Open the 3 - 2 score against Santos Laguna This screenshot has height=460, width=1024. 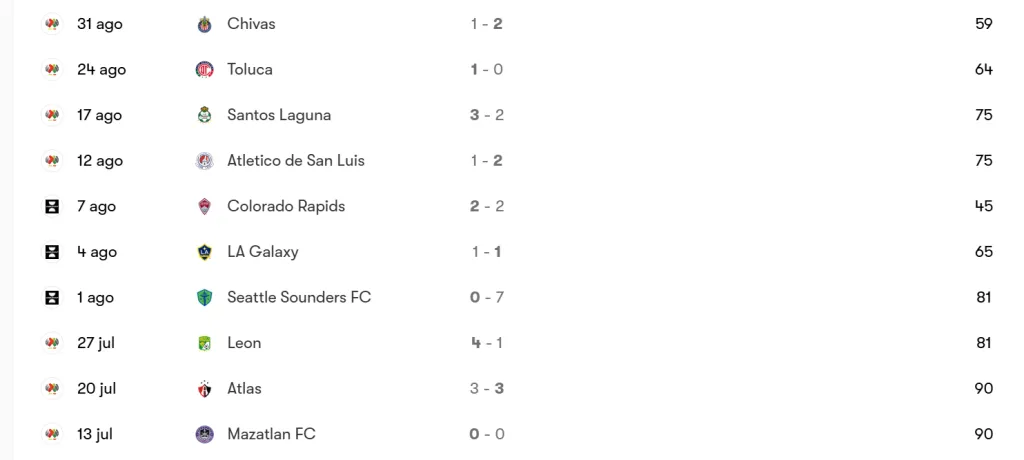pyautogui.click(x=487, y=115)
